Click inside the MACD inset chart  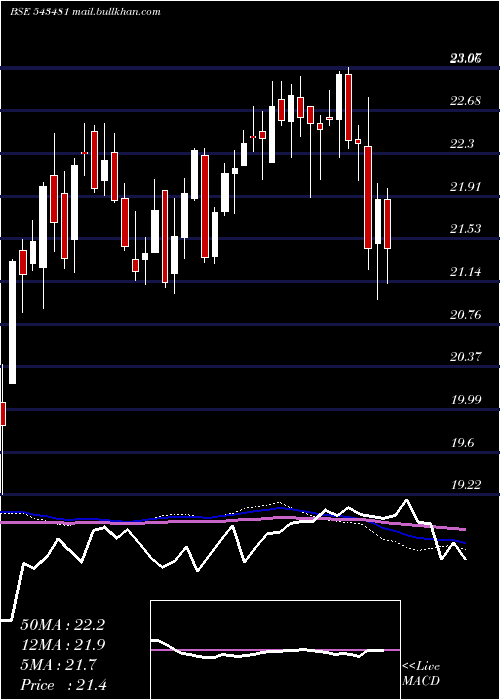coord(275,650)
